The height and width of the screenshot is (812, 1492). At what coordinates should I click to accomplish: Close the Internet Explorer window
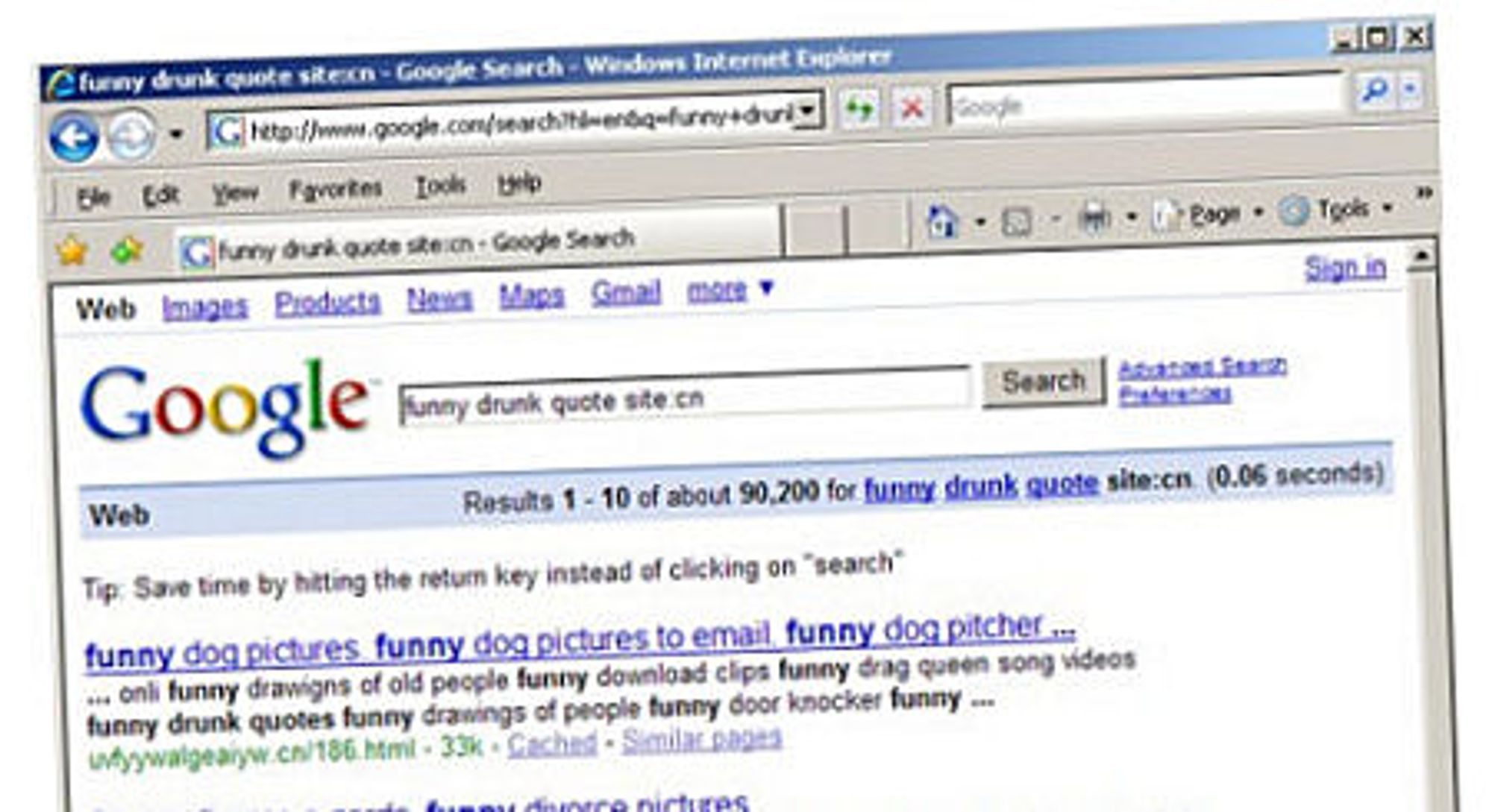point(1415,37)
